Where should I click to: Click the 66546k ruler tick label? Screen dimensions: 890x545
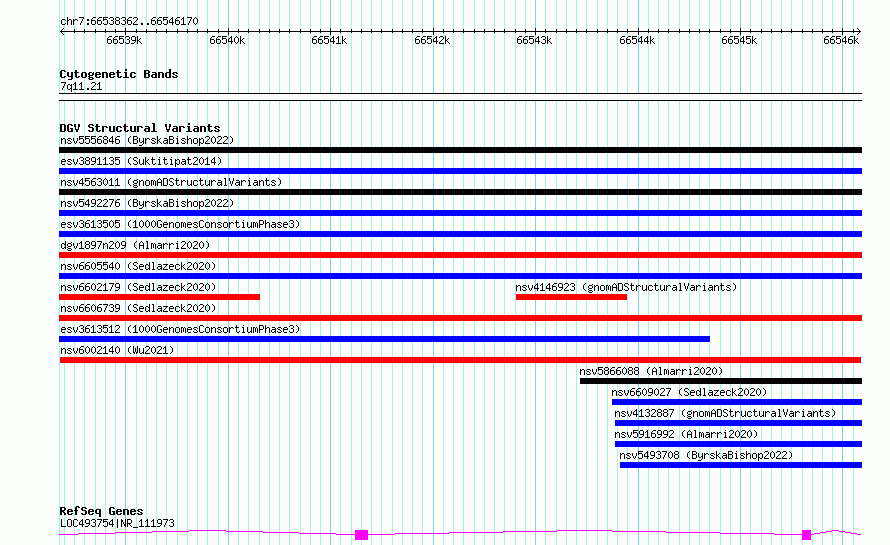click(x=841, y=40)
